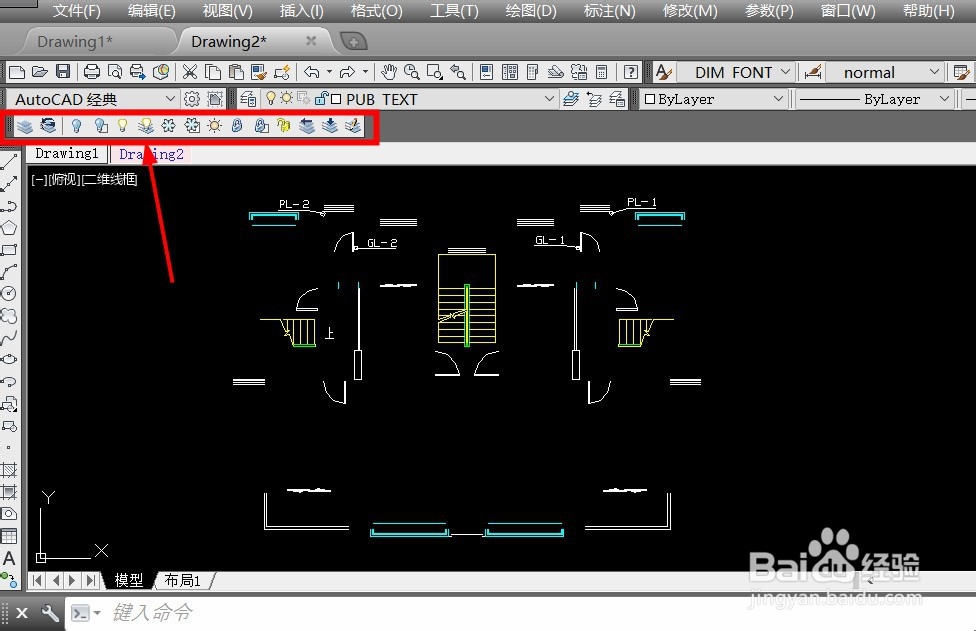Select the Multiline Text A tool
Screen dimensions: 976x631
point(9,558)
